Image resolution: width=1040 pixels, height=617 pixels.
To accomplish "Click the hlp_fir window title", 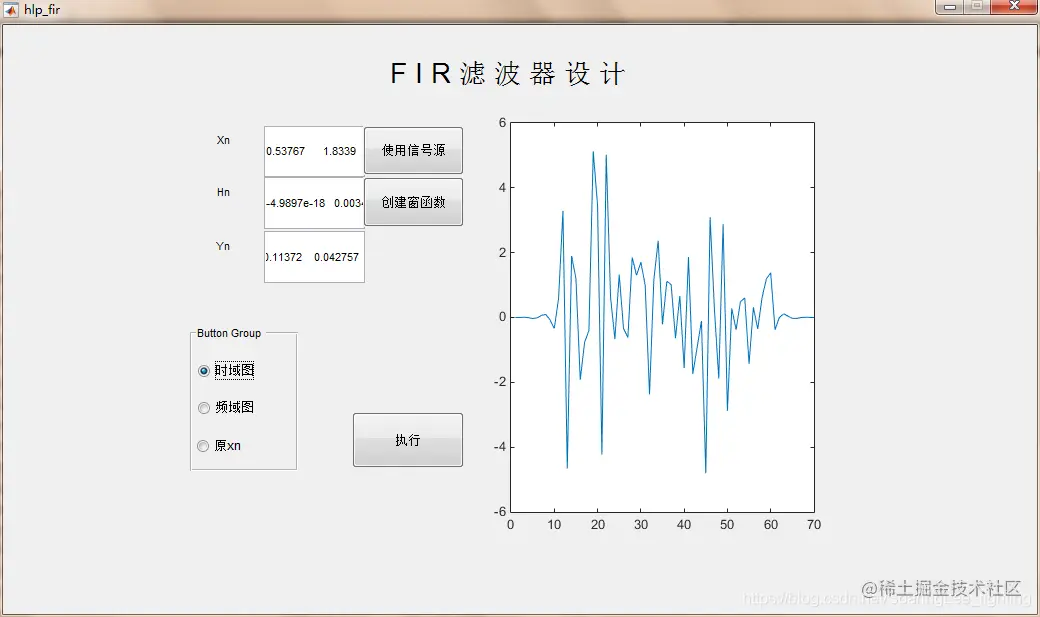I will coord(42,10).
